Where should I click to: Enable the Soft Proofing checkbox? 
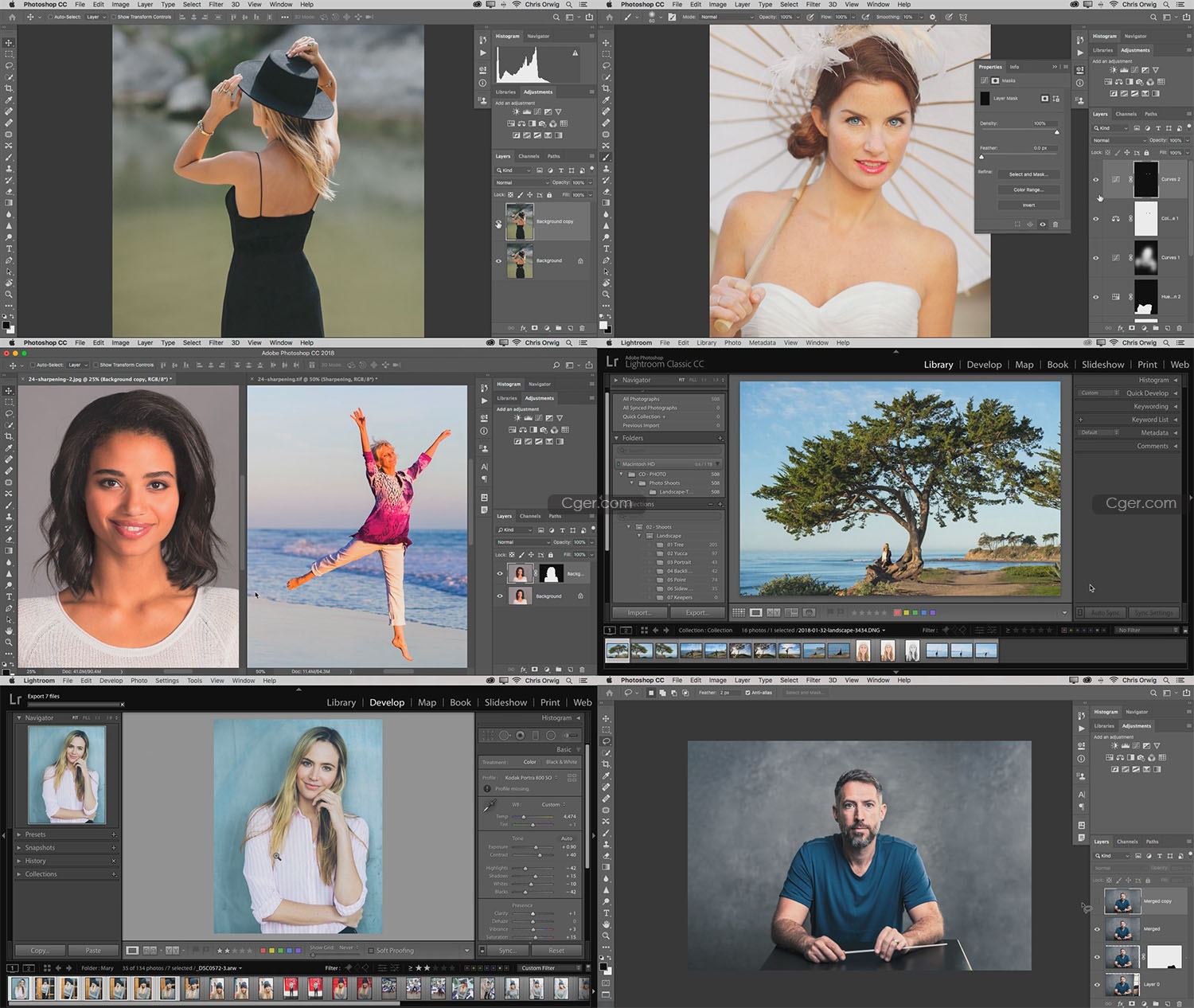coord(372,950)
